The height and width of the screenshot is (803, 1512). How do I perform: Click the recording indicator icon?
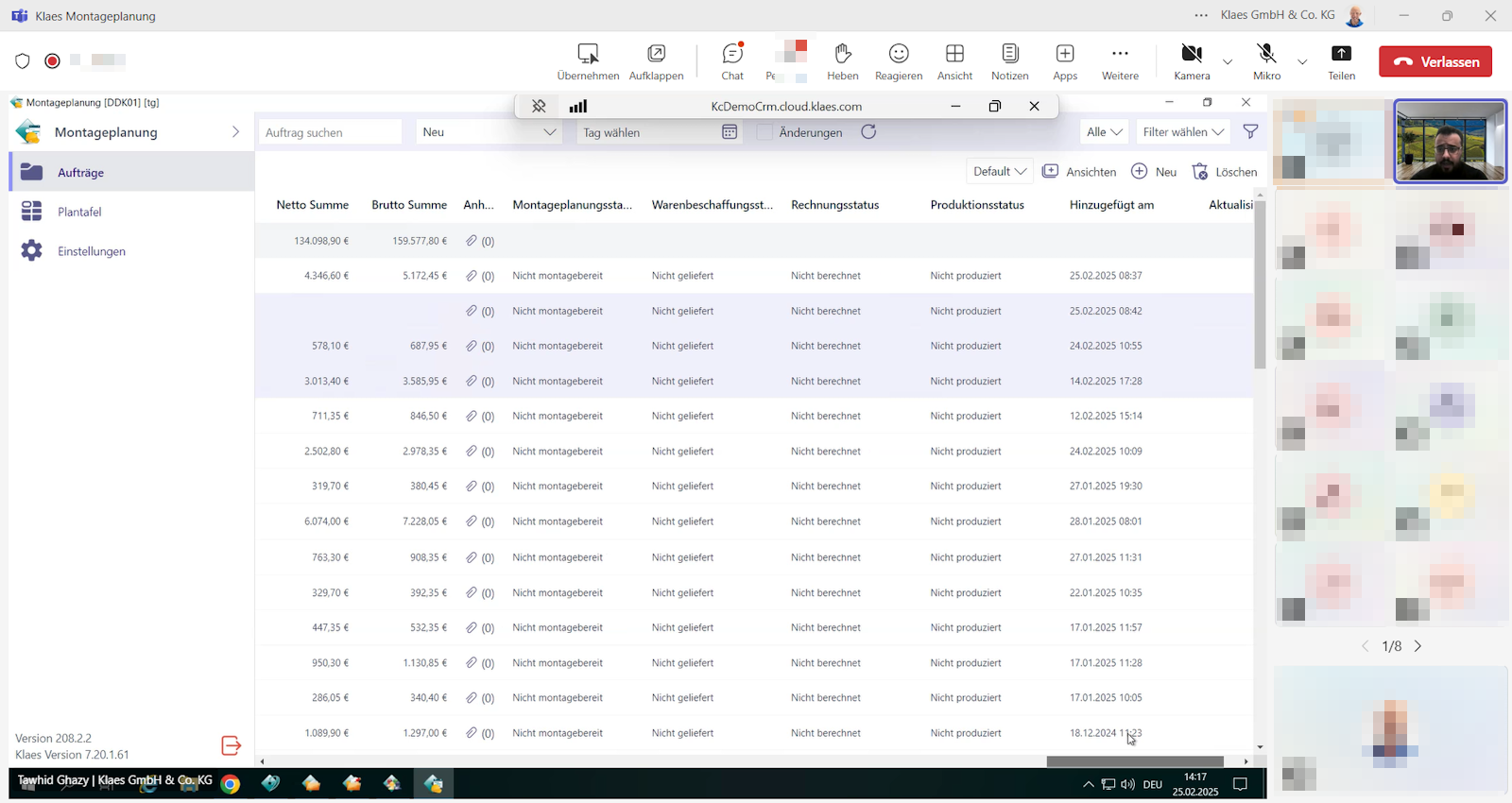(53, 60)
